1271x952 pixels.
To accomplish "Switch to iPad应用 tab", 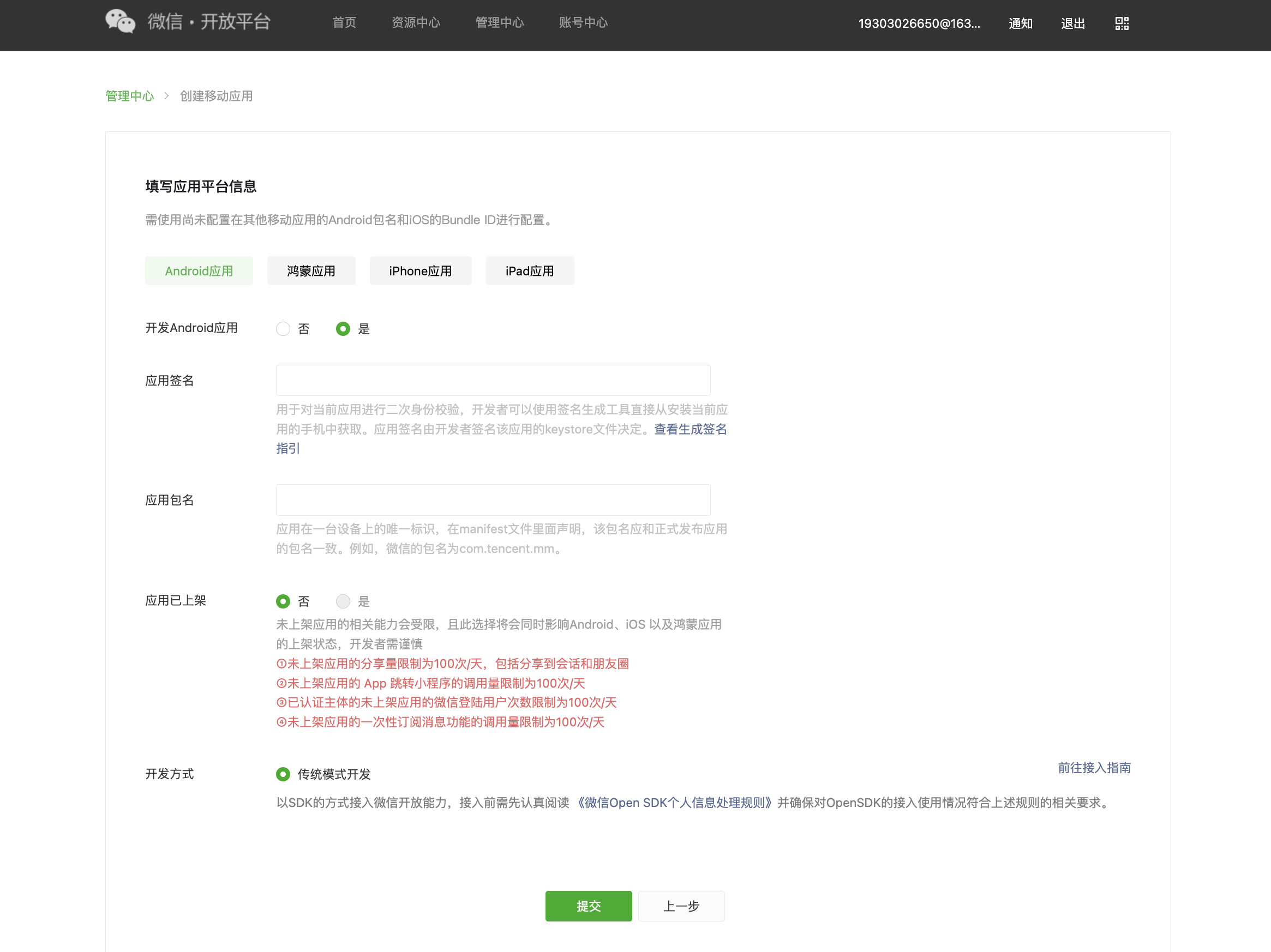I will click(x=530, y=271).
